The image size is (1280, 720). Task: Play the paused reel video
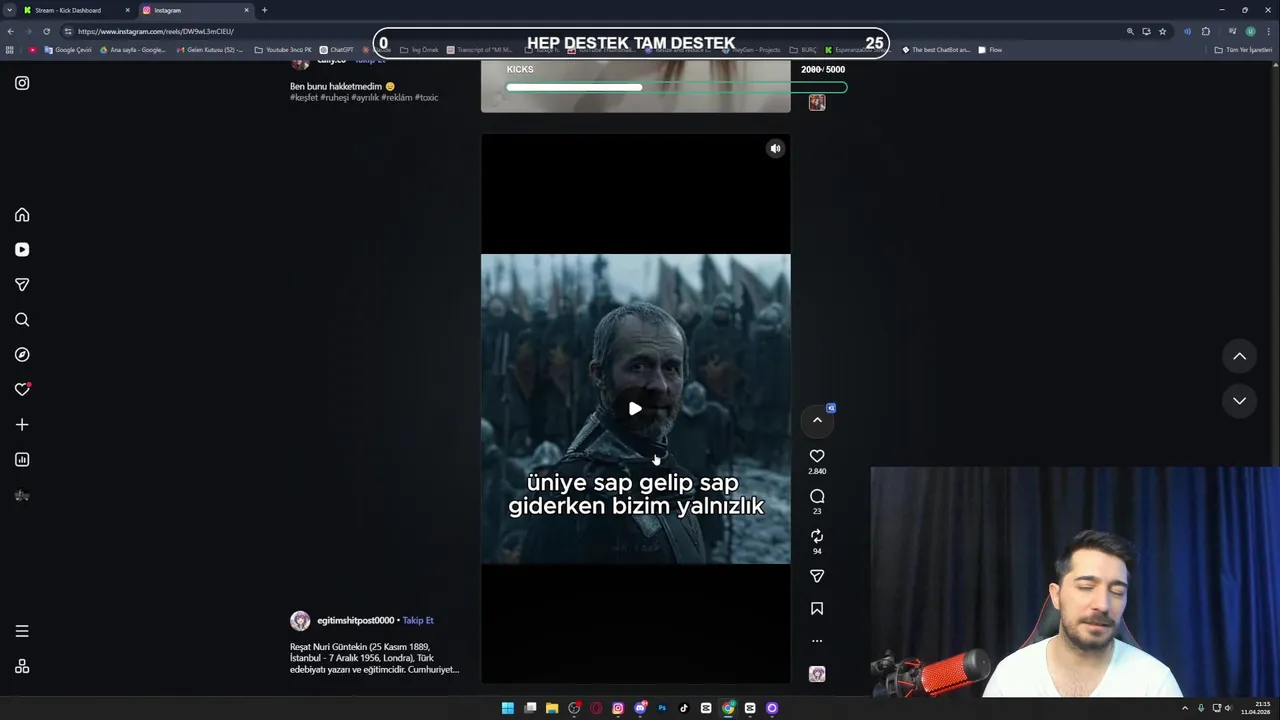click(x=635, y=409)
